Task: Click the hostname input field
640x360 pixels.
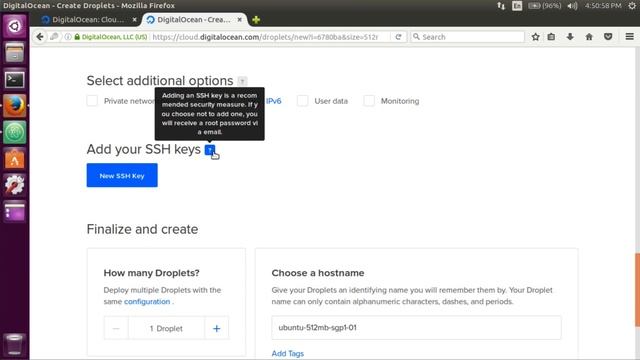Action: pos(416,327)
